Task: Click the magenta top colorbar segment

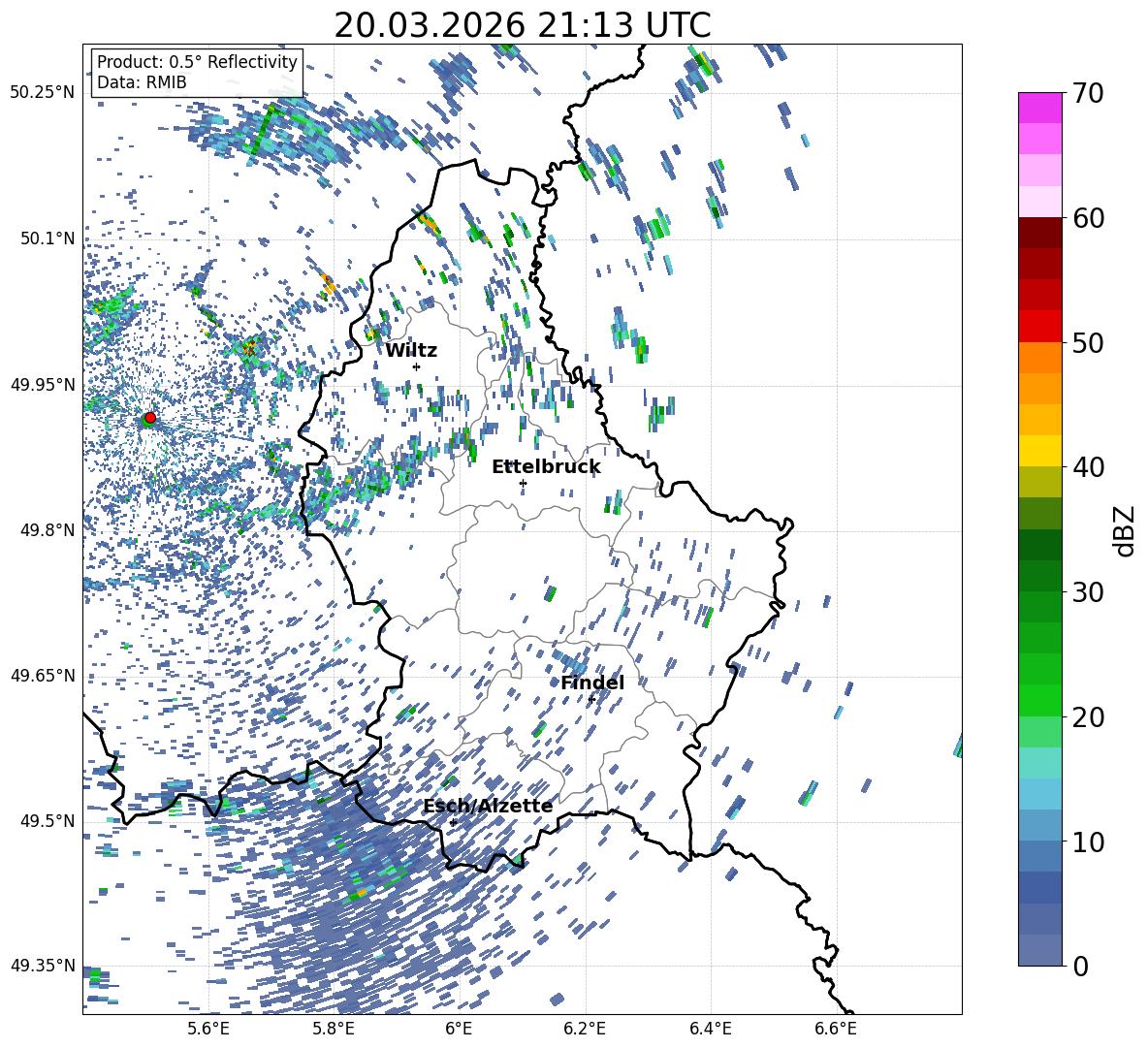Action: tap(1040, 108)
